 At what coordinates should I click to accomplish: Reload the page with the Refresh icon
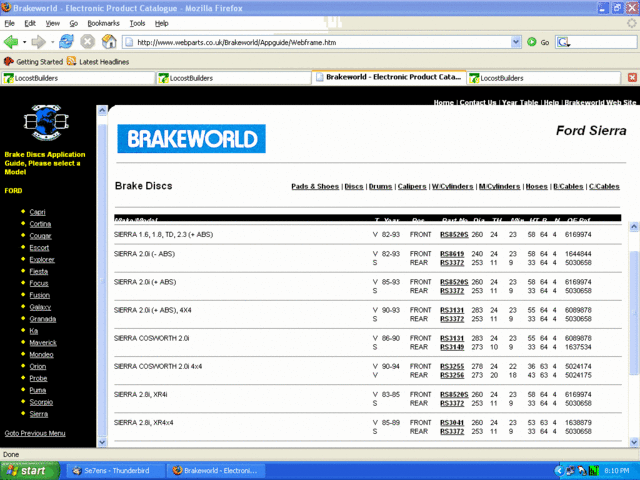click(66, 42)
